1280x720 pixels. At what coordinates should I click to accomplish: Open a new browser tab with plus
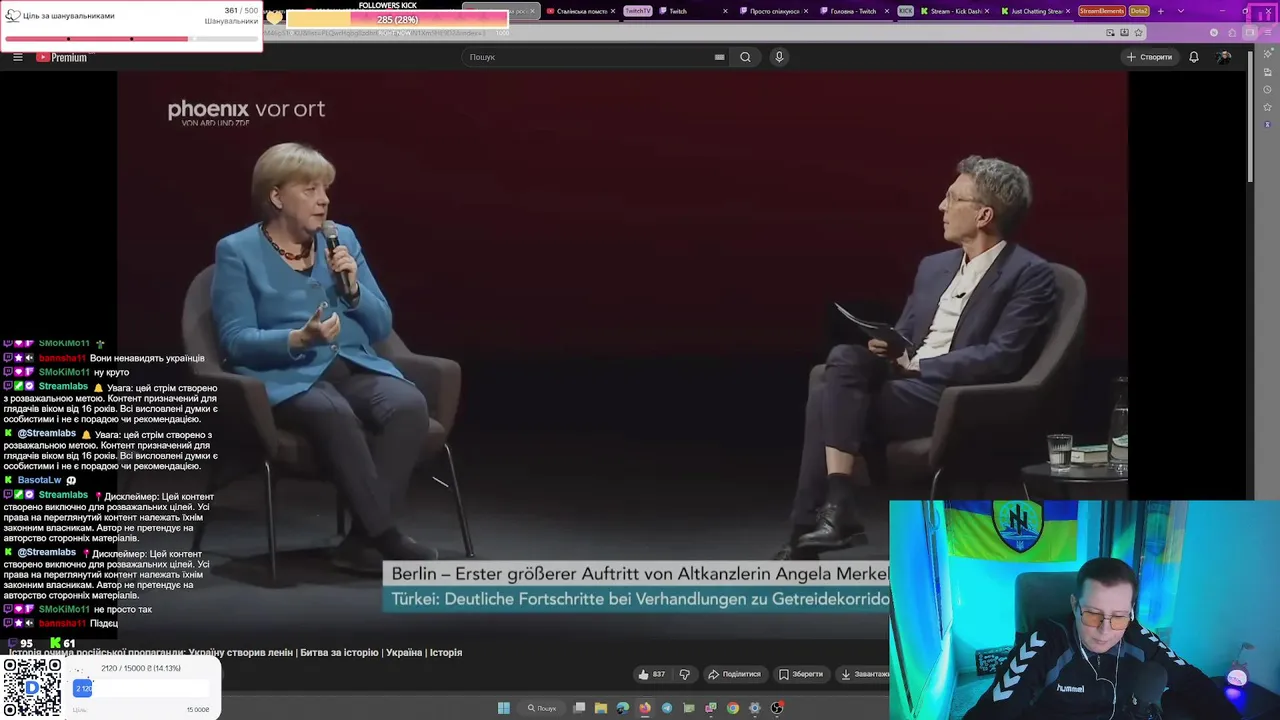click(1160, 11)
